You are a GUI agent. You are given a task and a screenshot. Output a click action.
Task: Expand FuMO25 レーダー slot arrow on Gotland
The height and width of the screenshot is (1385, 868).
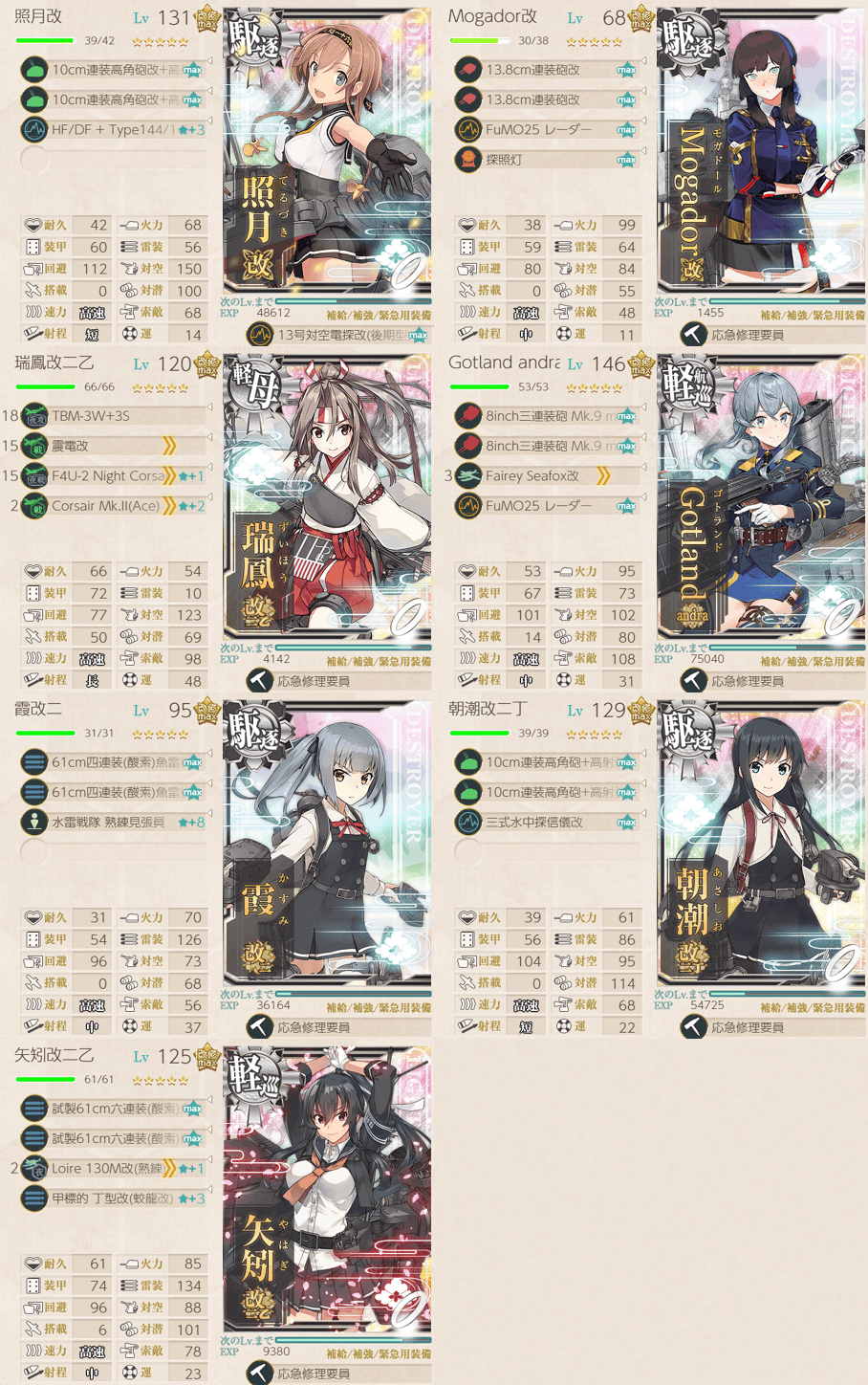tap(642, 497)
